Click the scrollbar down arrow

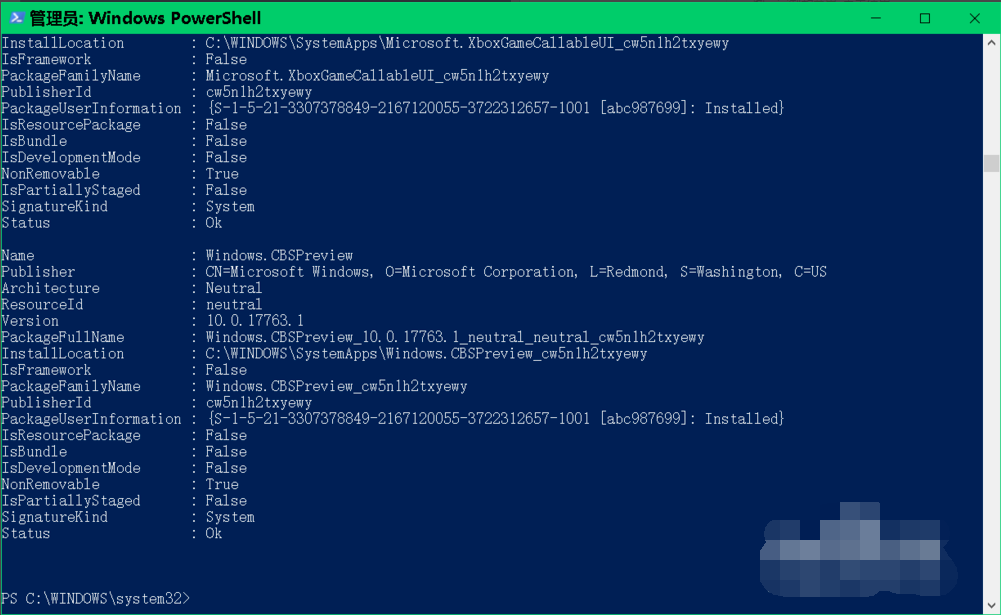click(x=991, y=604)
